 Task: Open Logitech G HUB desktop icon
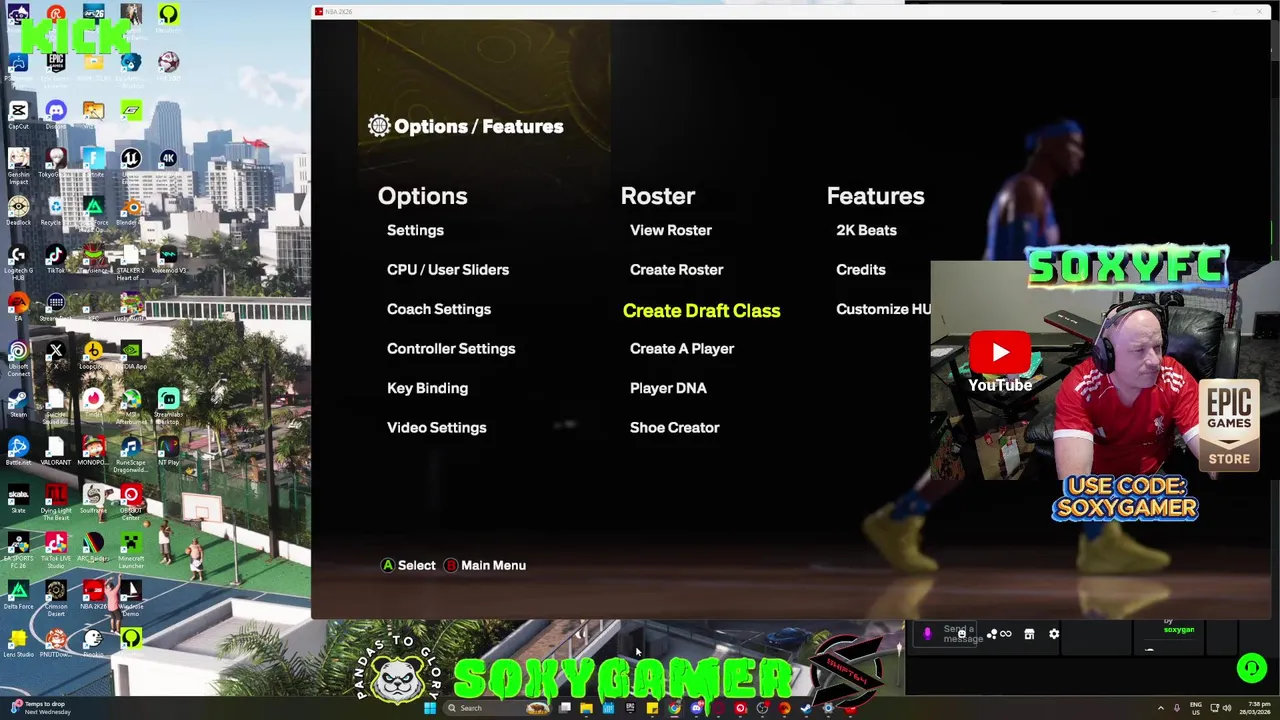pyautogui.click(x=18, y=262)
